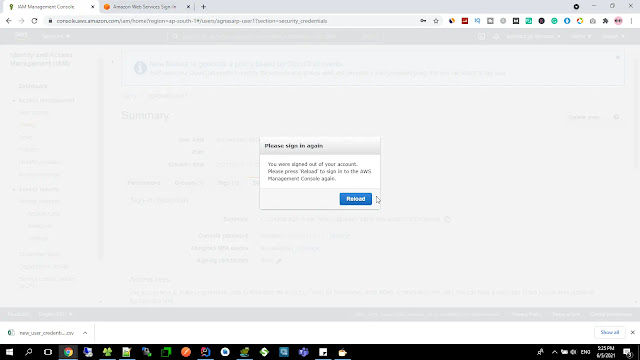Open Microsoft Teams from the taskbar
Screen dimensions: 640x360
click(303, 352)
